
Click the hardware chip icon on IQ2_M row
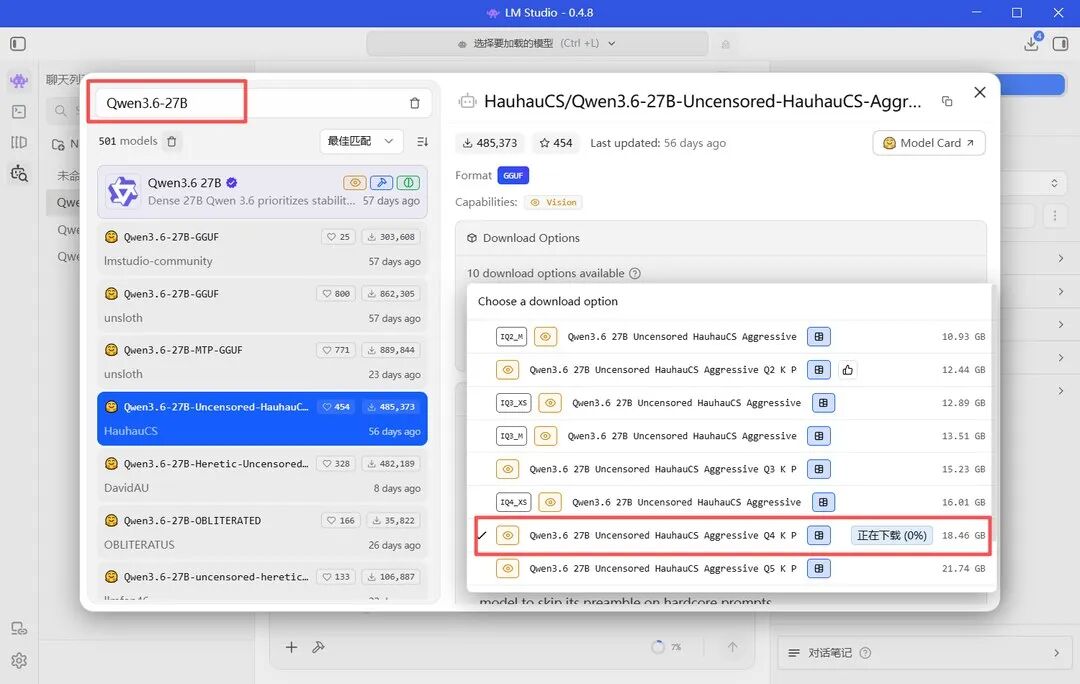pos(819,337)
